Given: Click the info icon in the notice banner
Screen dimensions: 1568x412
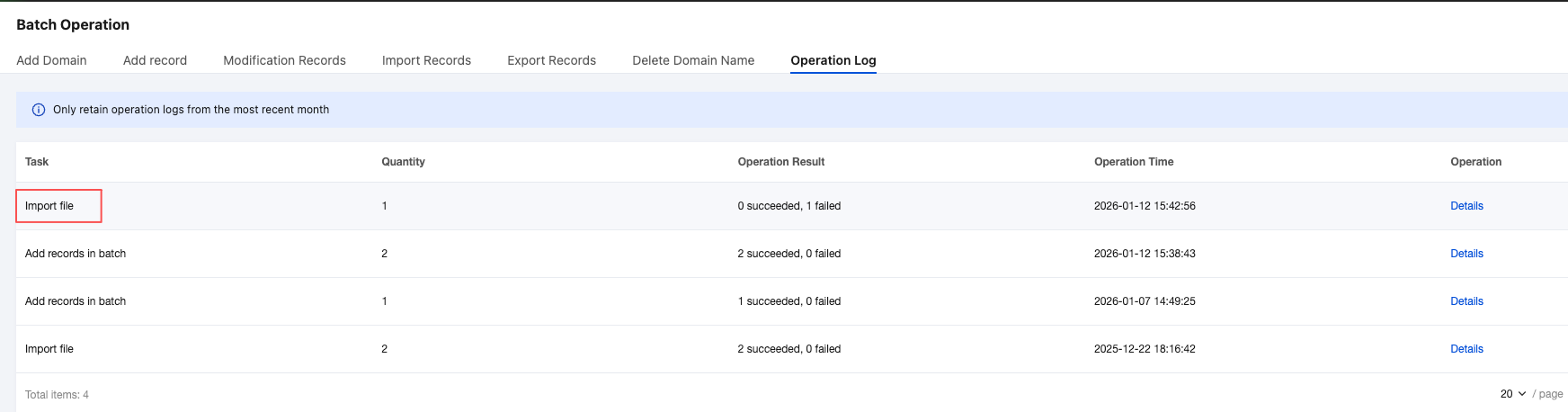Looking at the screenshot, I should tap(39, 110).
